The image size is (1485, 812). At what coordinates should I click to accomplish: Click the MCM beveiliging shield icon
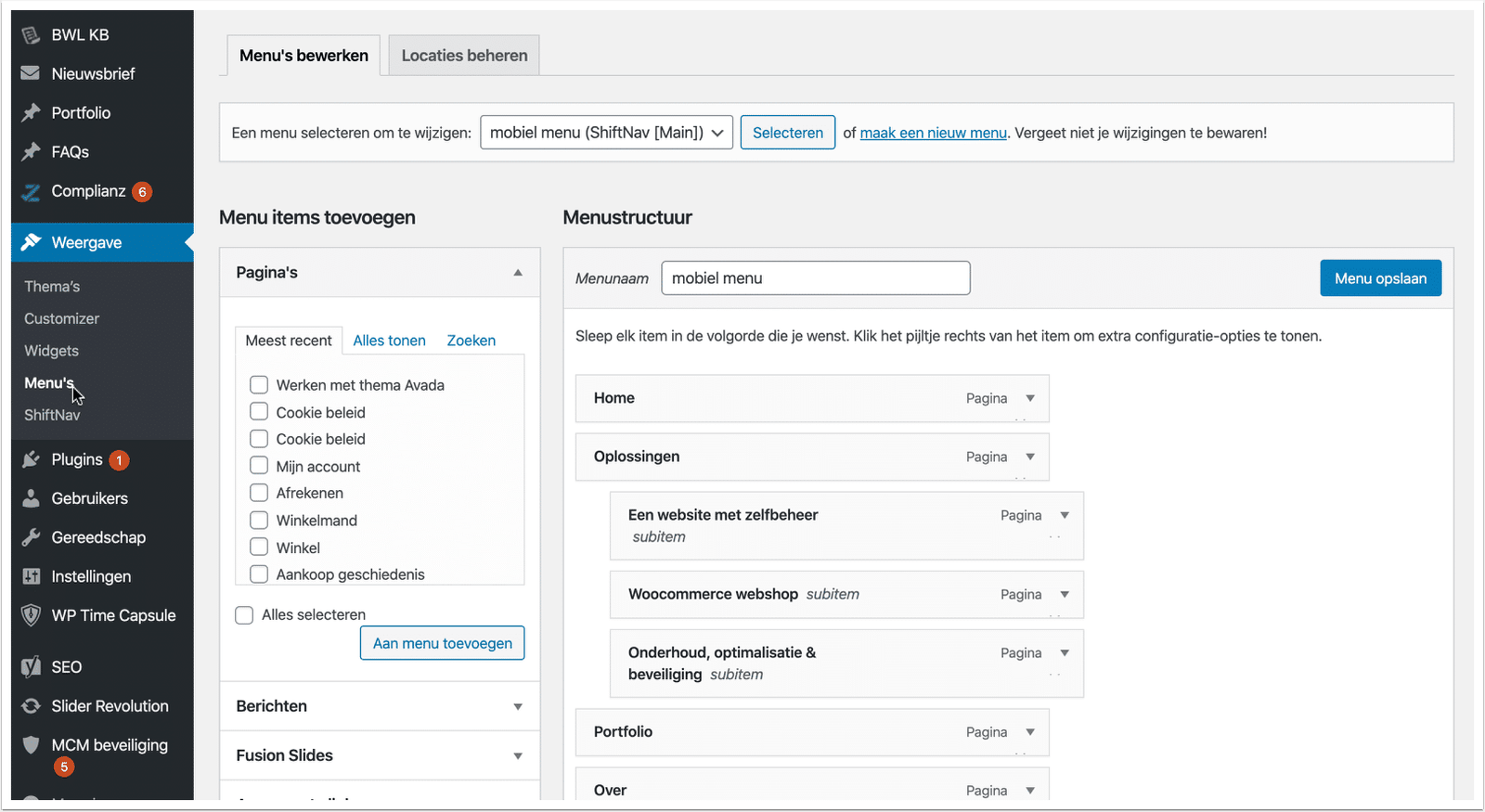(31, 745)
